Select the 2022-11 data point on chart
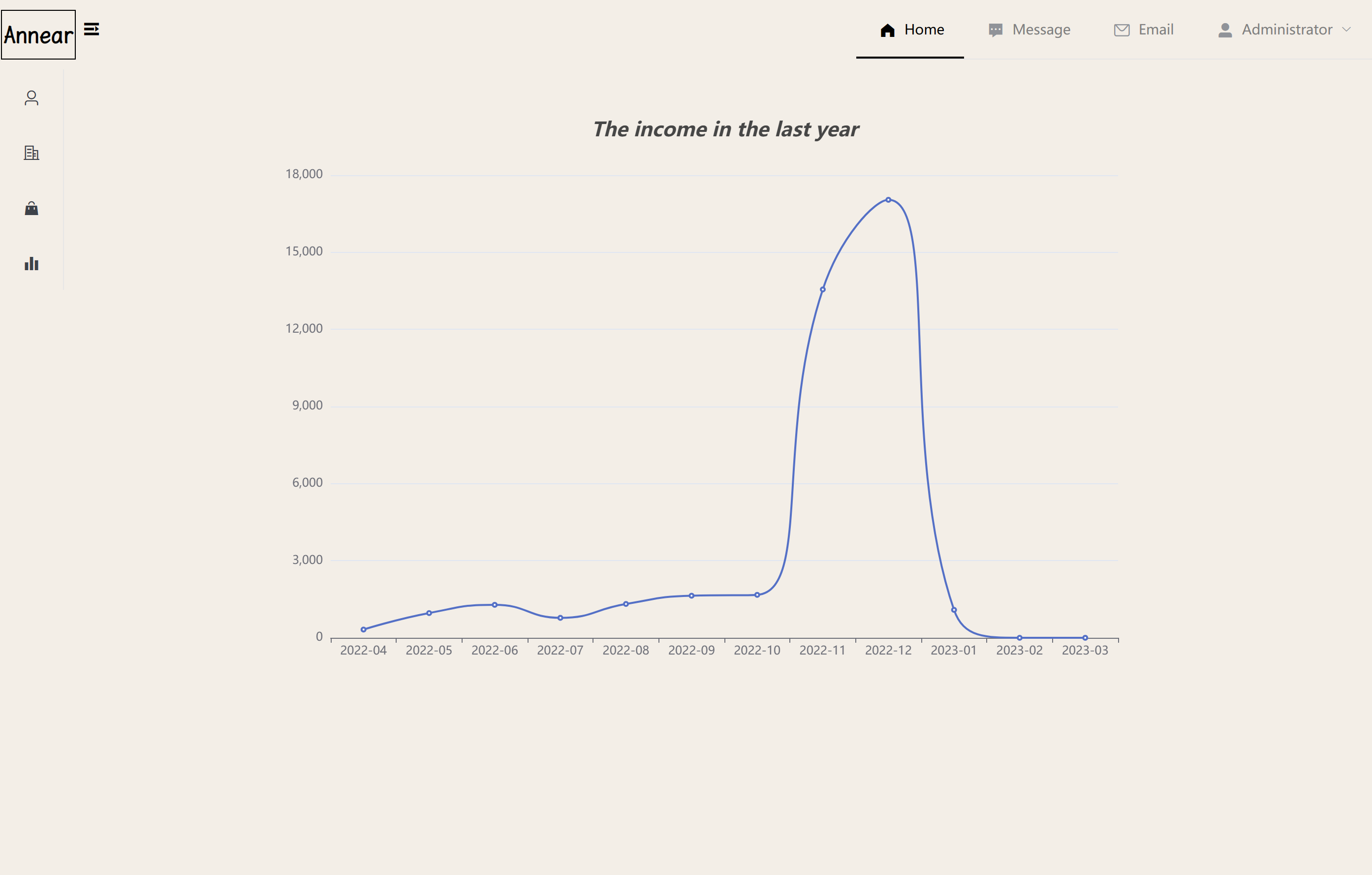The width and height of the screenshot is (1372, 875). click(x=823, y=289)
